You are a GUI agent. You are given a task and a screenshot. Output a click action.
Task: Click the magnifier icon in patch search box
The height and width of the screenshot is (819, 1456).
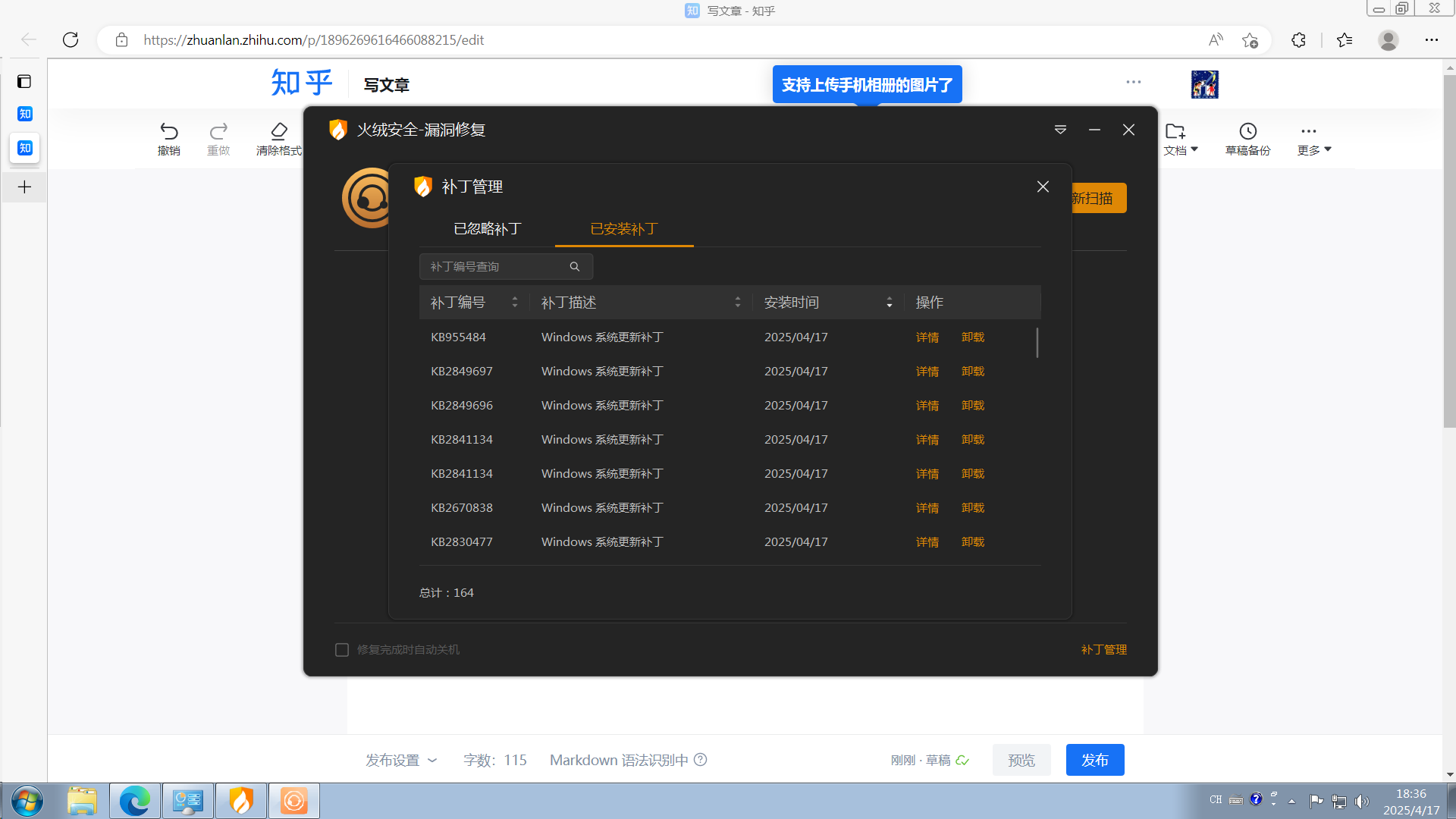pyautogui.click(x=575, y=266)
